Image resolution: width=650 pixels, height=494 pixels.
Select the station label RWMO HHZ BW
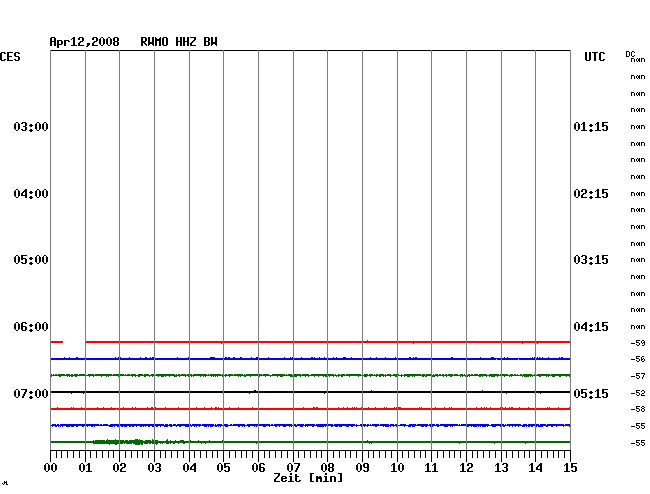coord(179,42)
